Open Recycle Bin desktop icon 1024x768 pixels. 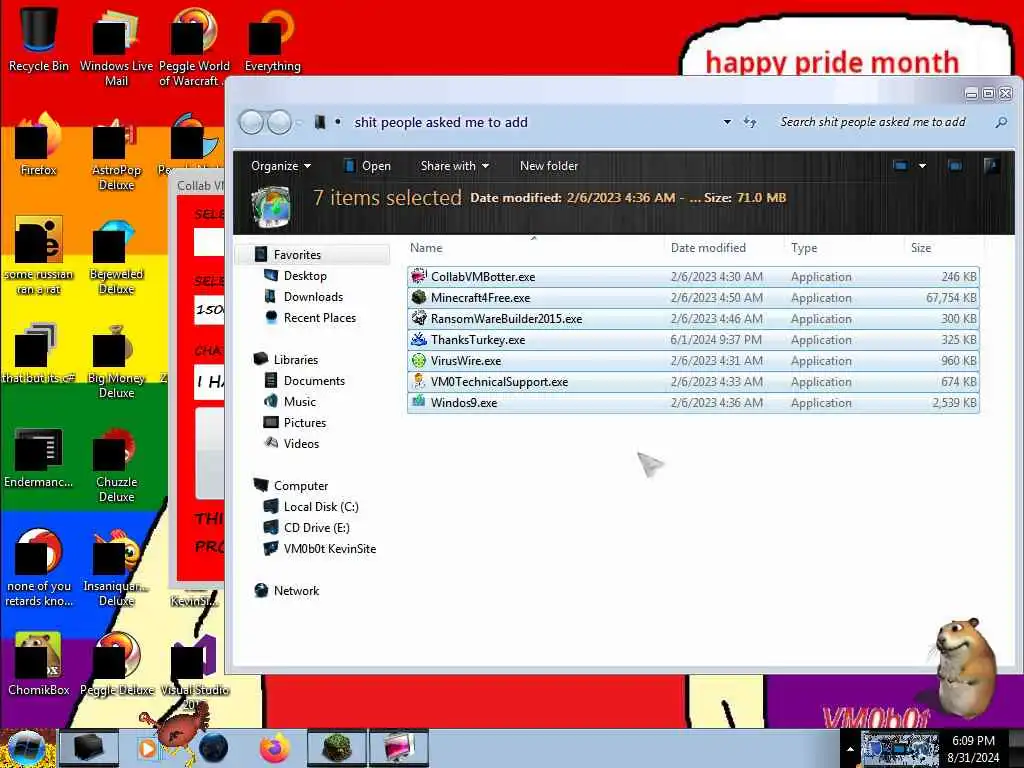pos(38,38)
